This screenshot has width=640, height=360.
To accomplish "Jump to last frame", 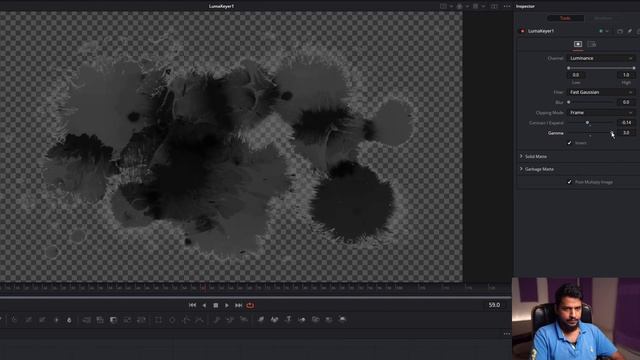I will coord(238,305).
